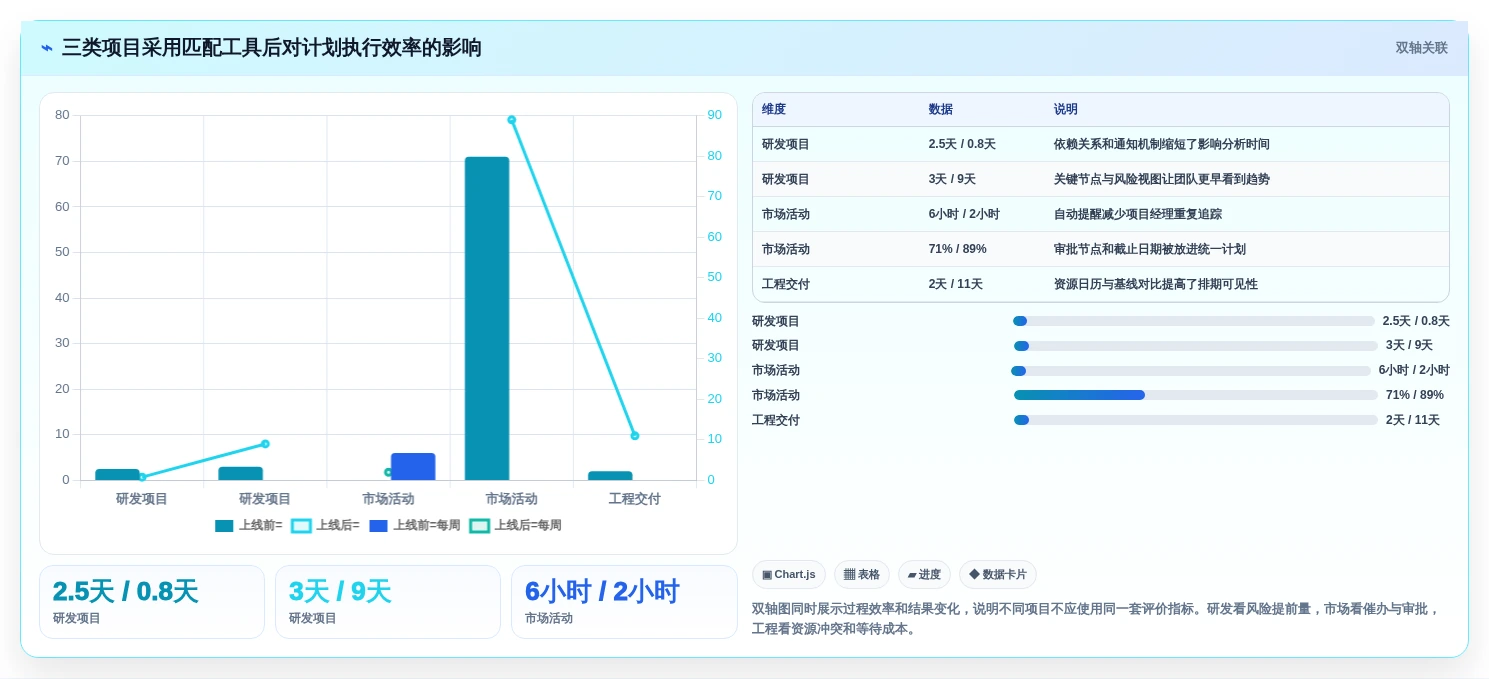
Task: Click the 进度 chip
Action: tap(924, 575)
